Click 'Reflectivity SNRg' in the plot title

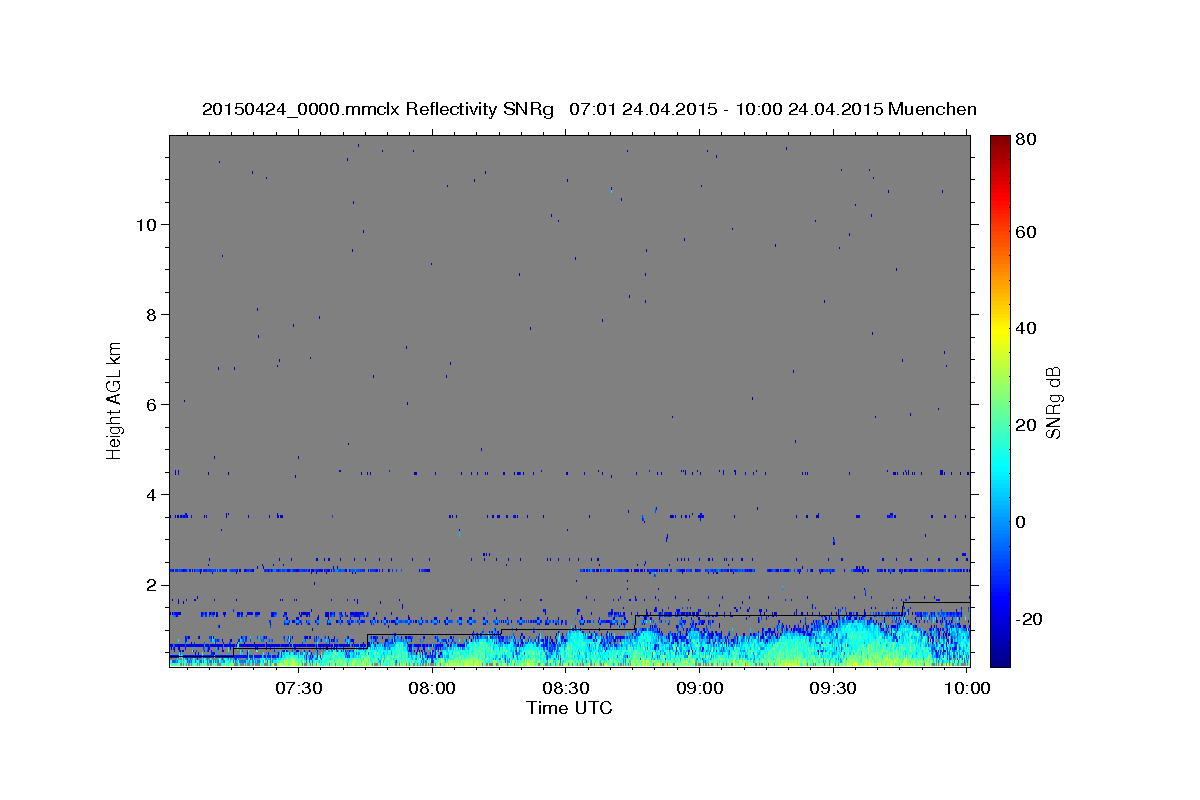pos(482,109)
